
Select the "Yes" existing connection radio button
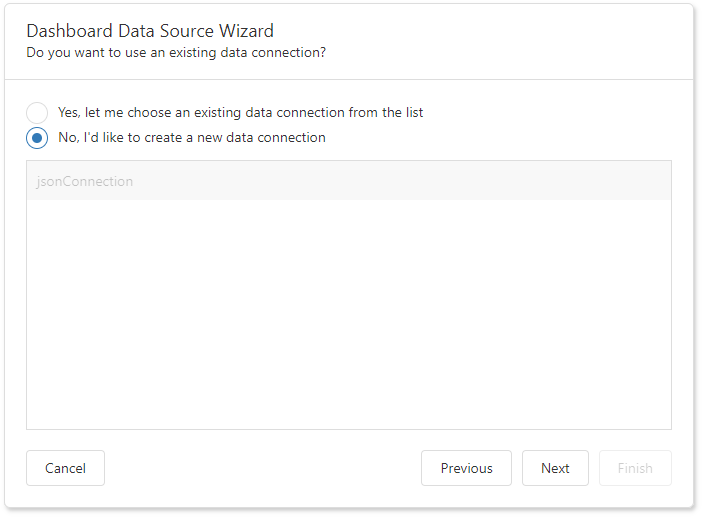coord(37,113)
